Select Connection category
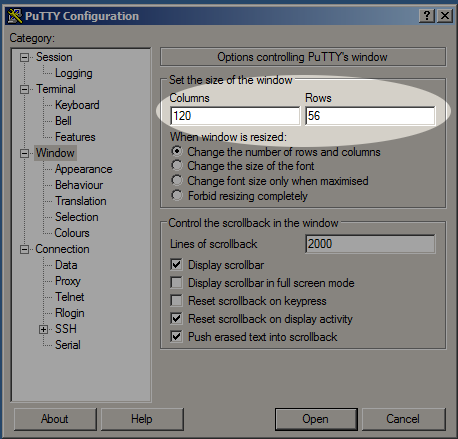Image resolution: width=458 pixels, height=439 pixels. [x=62, y=249]
